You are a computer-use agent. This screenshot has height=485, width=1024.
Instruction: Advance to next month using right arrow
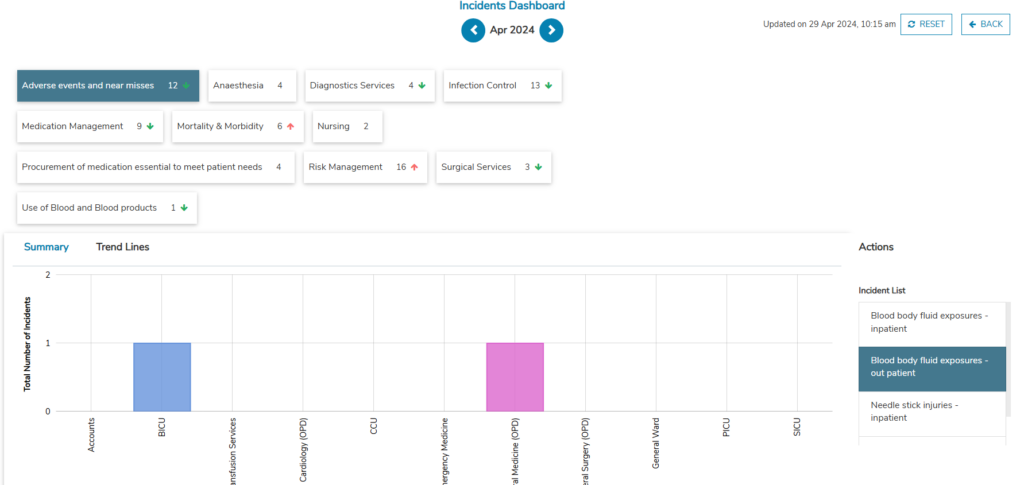551,31
